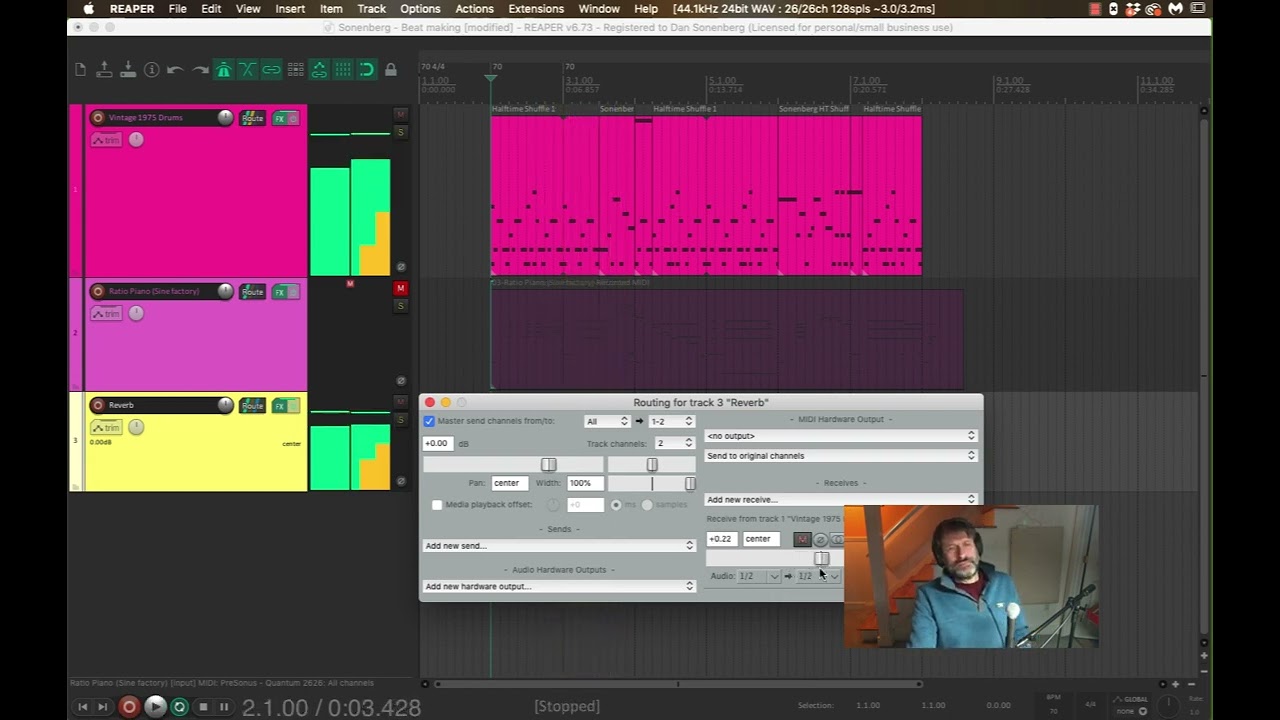Open Route button on Reverb track
Viewport: 1280px width, 720px height.
tap(252, 406)
